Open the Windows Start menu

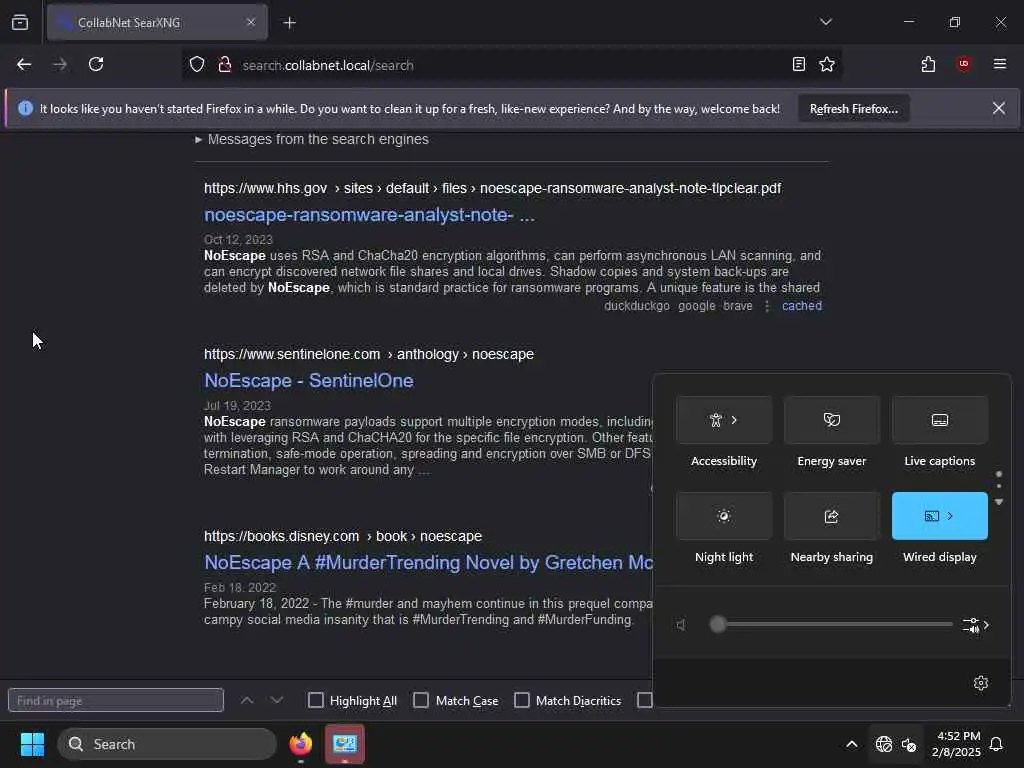pyautogui.click(x=32, y=744)
